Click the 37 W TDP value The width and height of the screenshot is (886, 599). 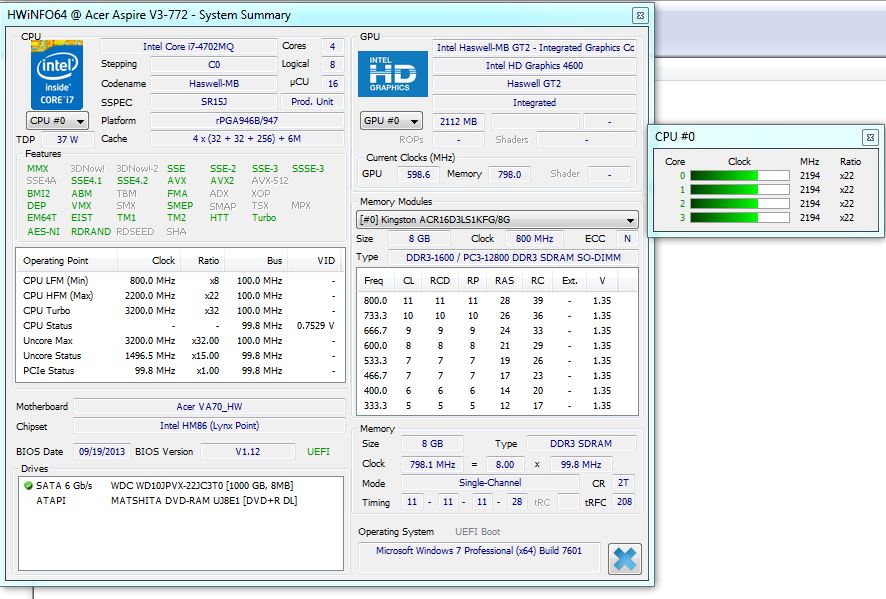click(67, 140)
